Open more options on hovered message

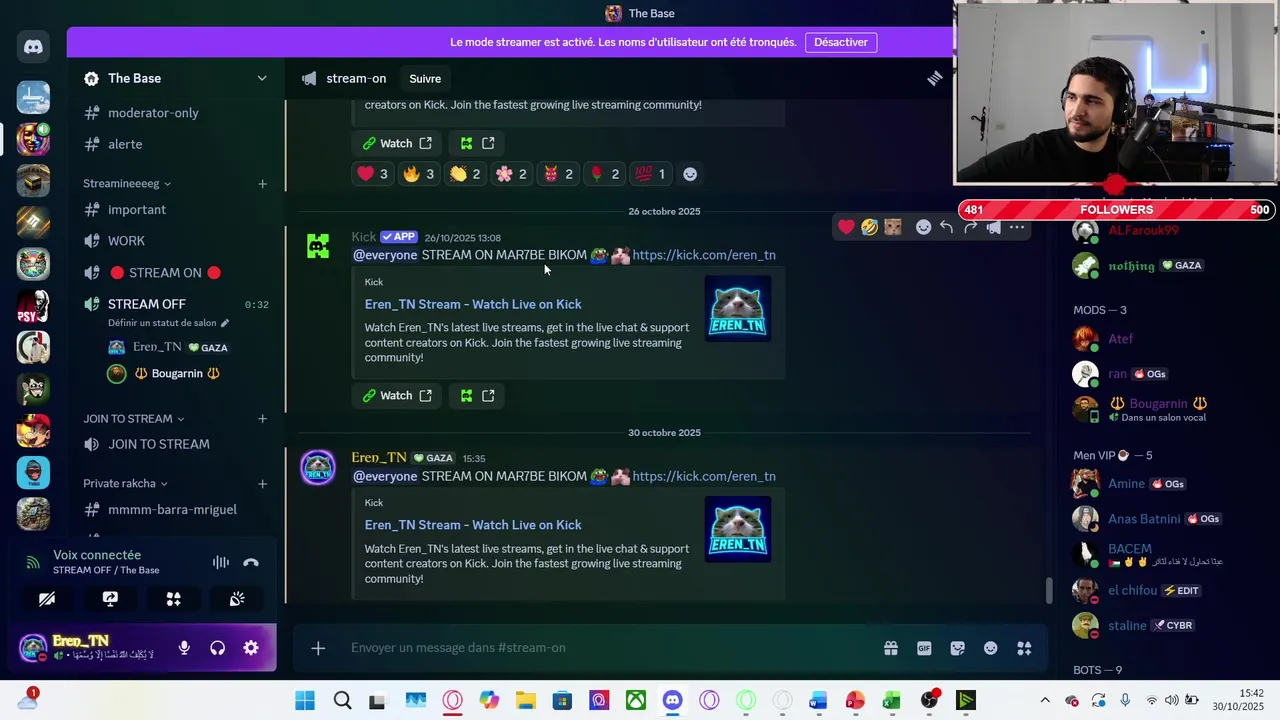(x=1017, y=228)
